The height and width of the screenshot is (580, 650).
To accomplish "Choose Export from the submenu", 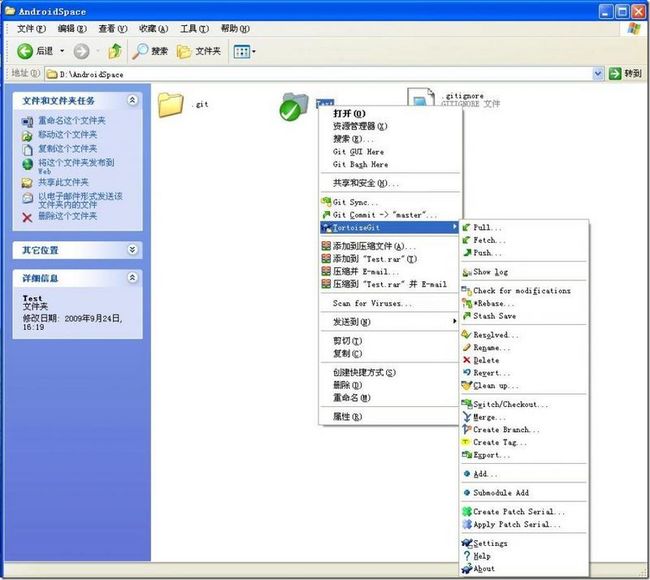I will pos(524,455).
